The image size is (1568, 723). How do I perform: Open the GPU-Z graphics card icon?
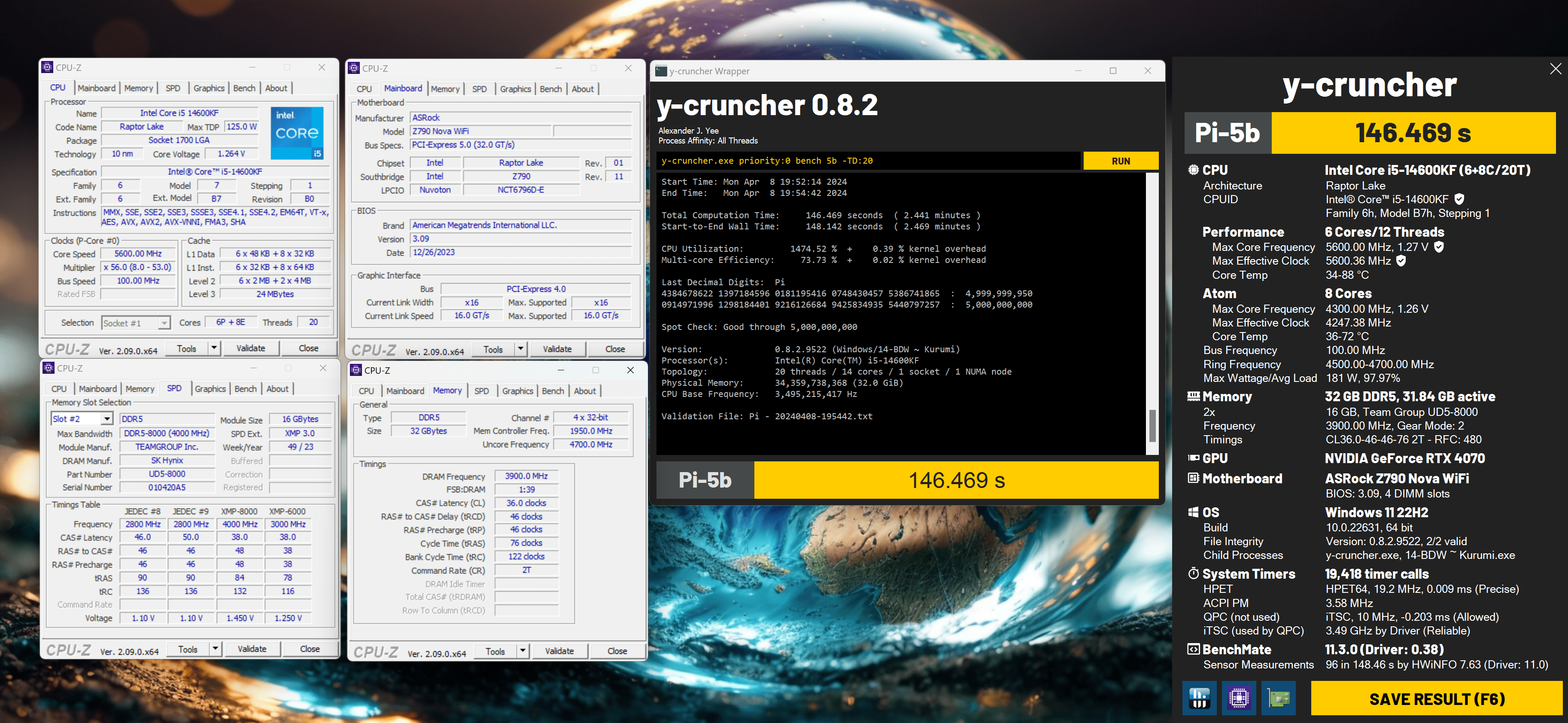(1278, 698)
